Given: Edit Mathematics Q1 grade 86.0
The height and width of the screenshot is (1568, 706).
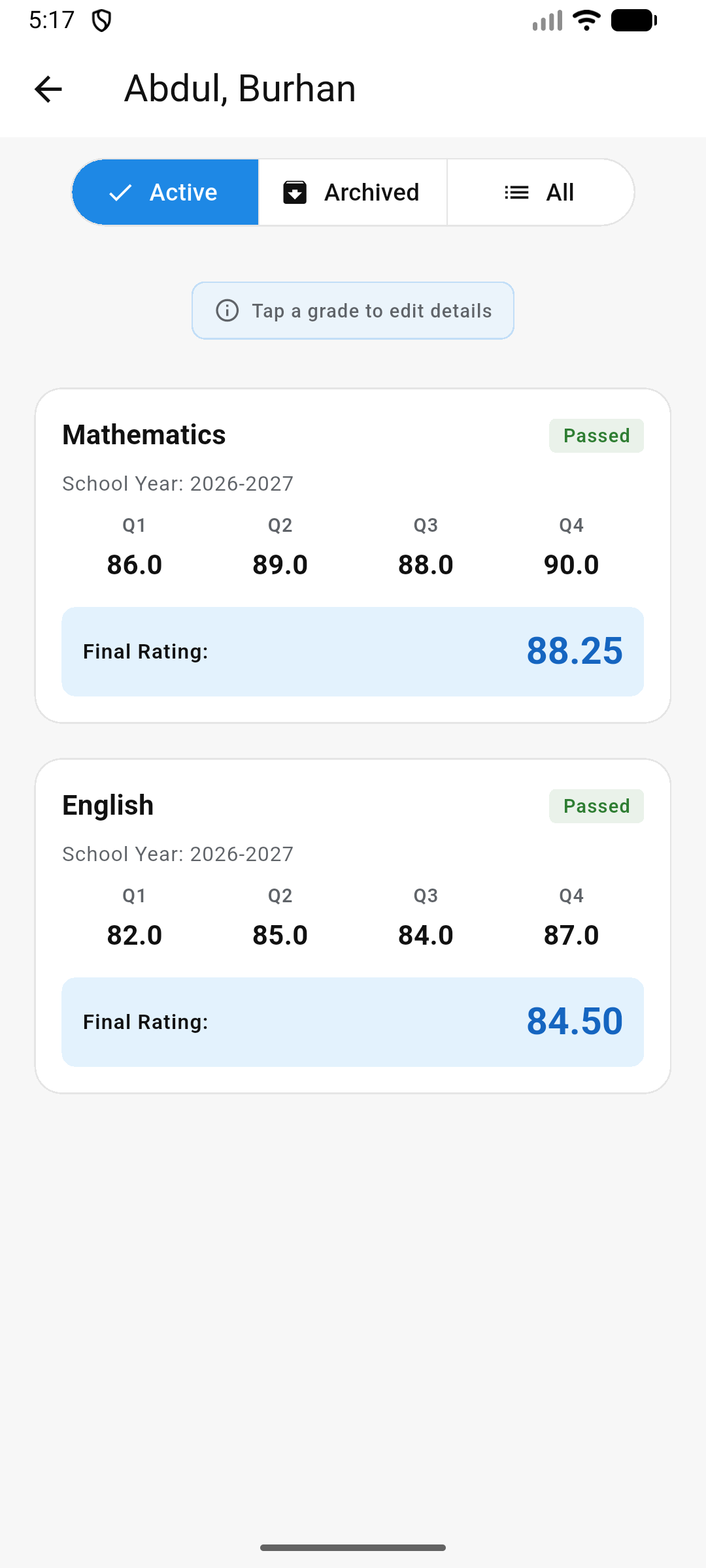Looking at the screenshot, I should [x=135, y=564].
